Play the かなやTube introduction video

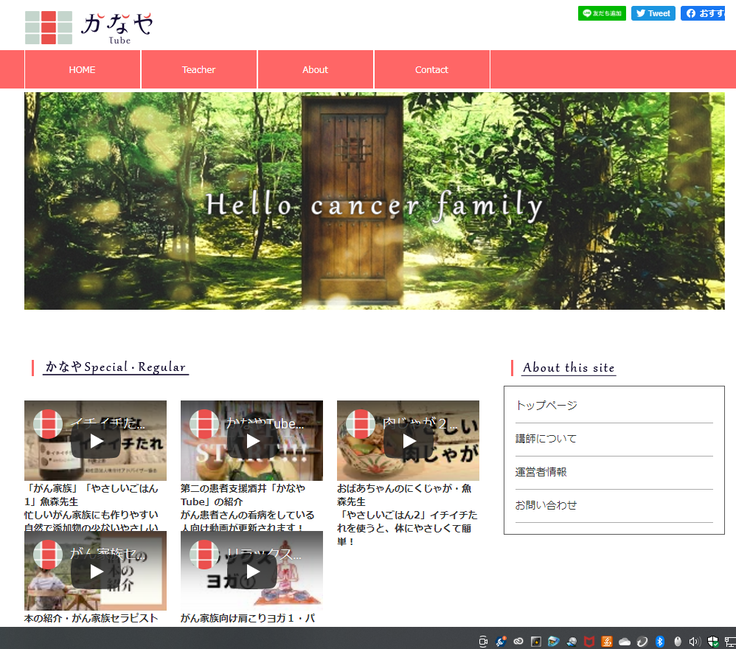(252, 441)
